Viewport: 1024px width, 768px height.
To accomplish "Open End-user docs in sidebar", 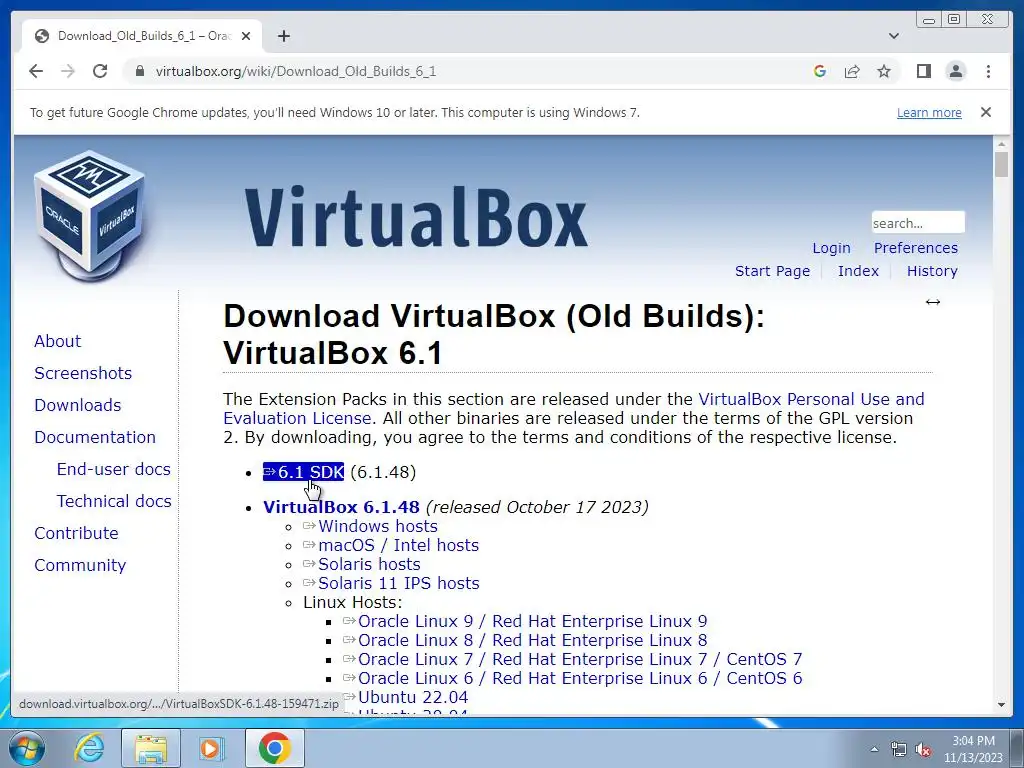I will coord(114,469).
